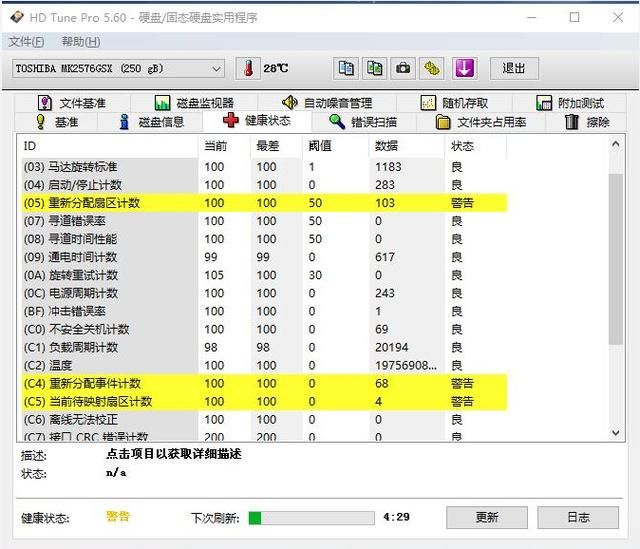Select row (C2) 温度
The height and width of the screenshot is (549, 640).
tap(264, 365)
